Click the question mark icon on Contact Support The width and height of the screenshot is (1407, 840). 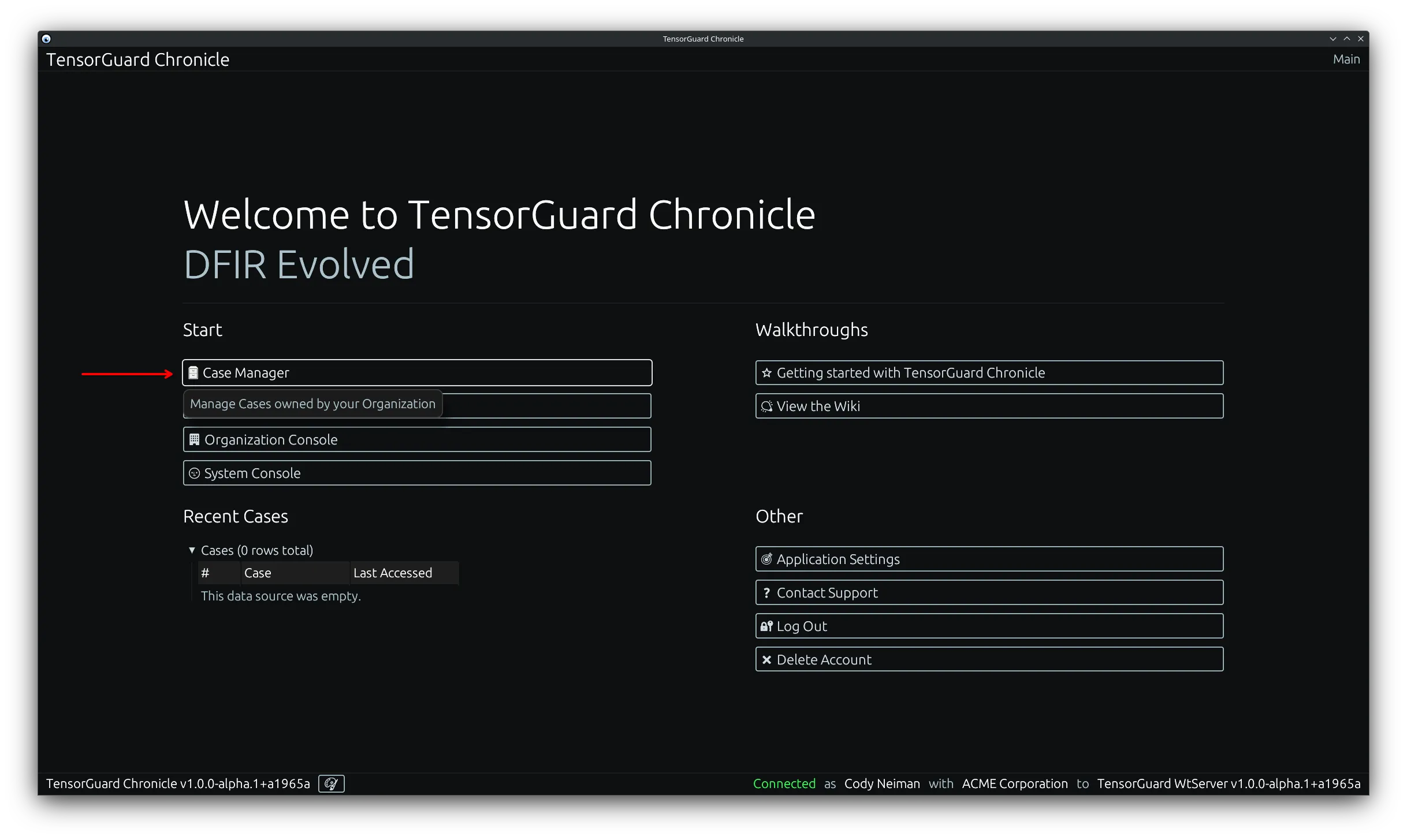click(766, 592)
